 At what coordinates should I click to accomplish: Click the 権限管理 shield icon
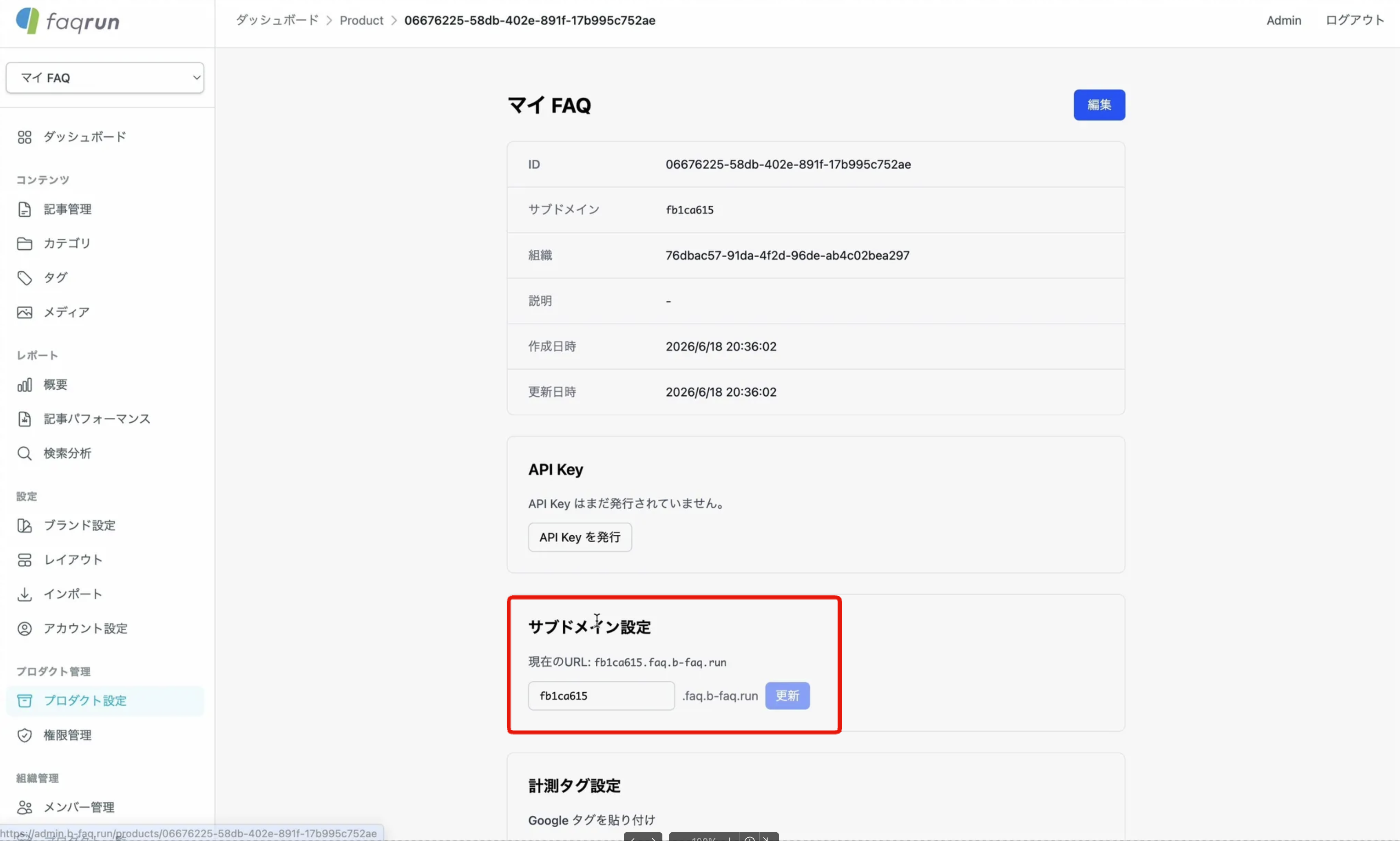[x=24, y=735]
